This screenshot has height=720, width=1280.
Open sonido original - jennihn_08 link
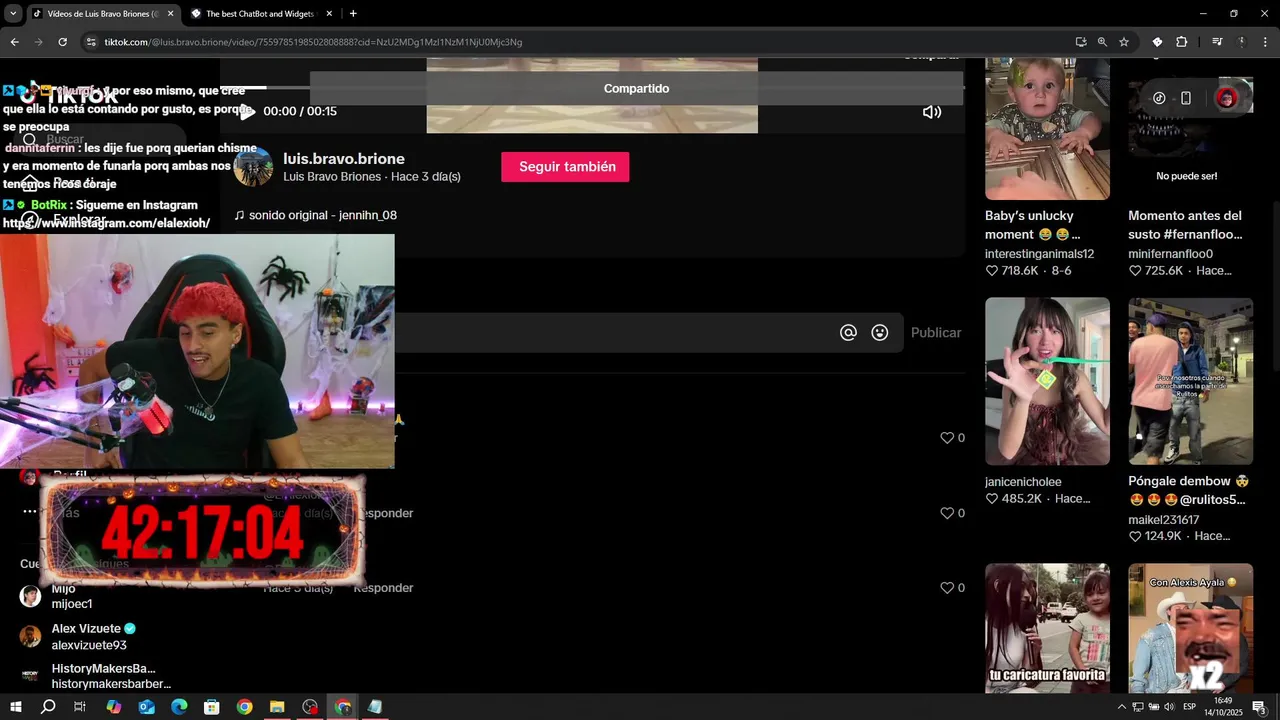click(x=316, y=215)
